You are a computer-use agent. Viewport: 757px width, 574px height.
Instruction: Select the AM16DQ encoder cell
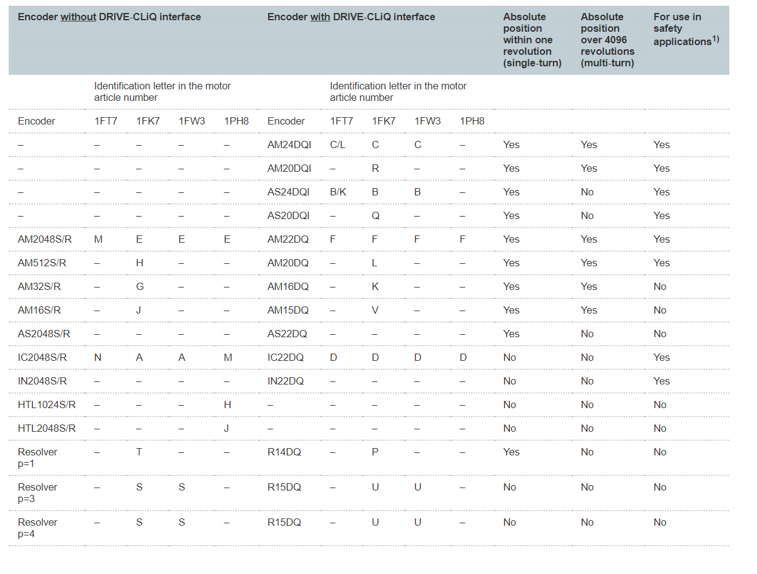288,287
